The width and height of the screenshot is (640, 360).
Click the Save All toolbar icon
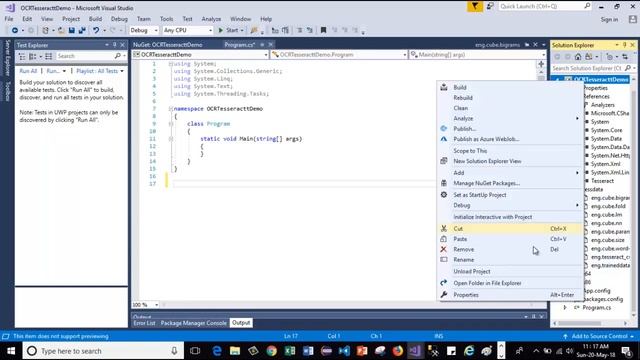[82, 30]
